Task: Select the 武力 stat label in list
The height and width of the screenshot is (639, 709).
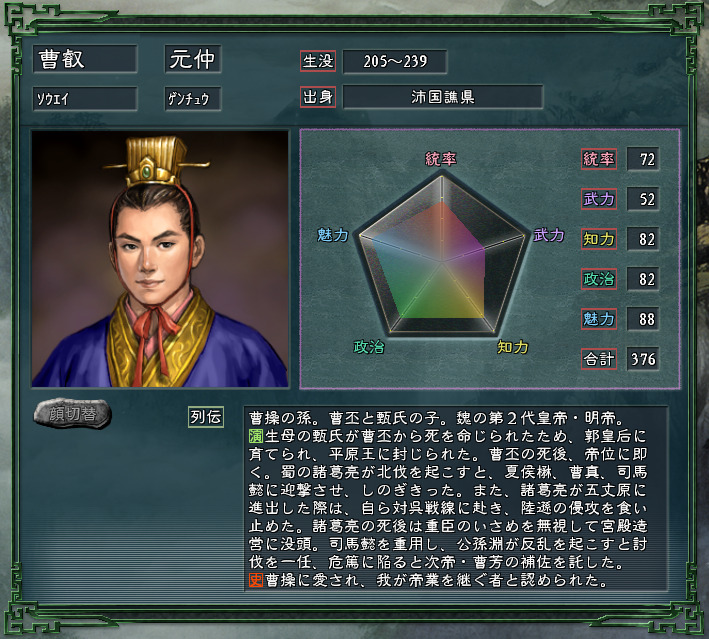Action: [599, 199]
